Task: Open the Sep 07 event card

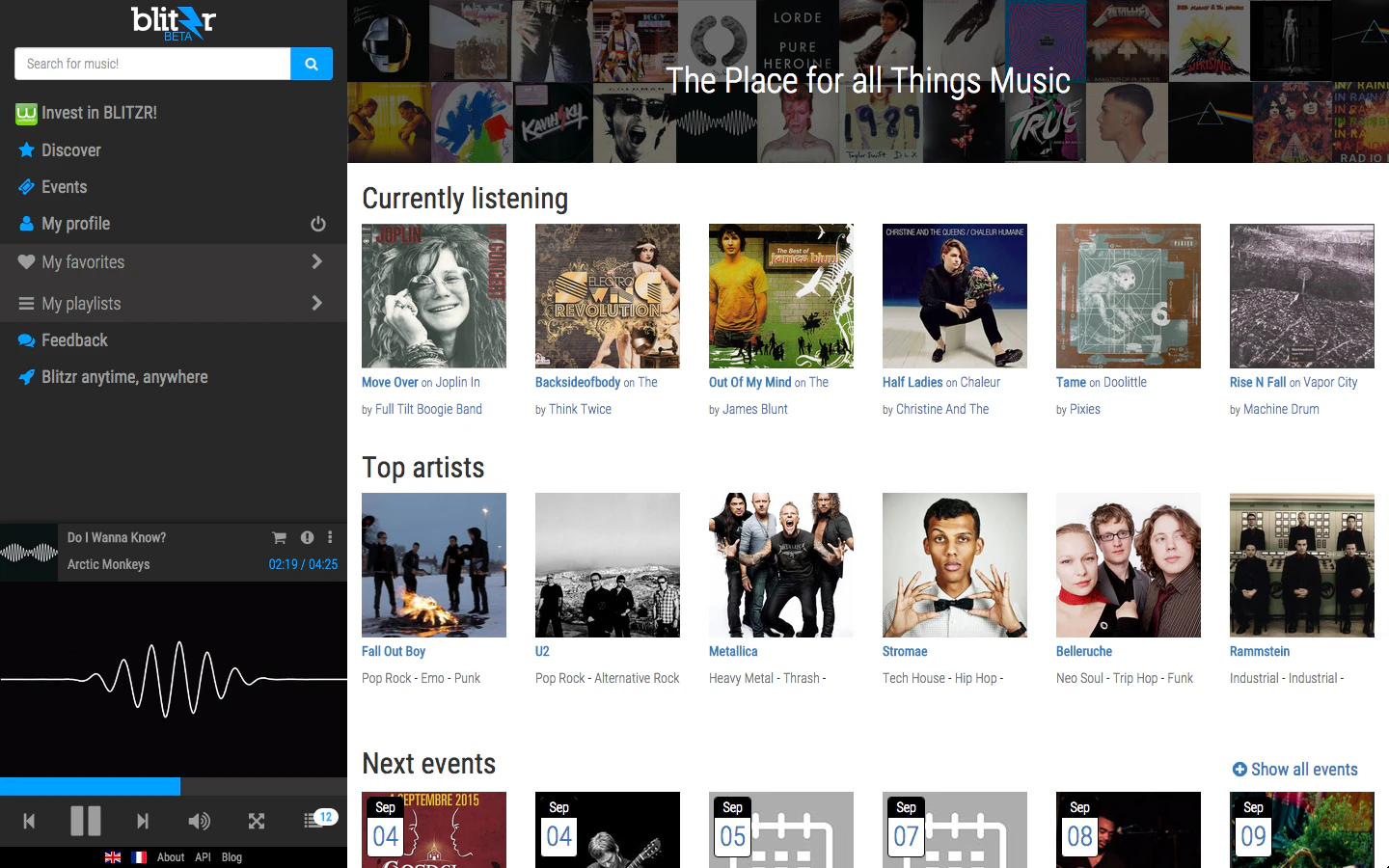Action: [955, 830]
